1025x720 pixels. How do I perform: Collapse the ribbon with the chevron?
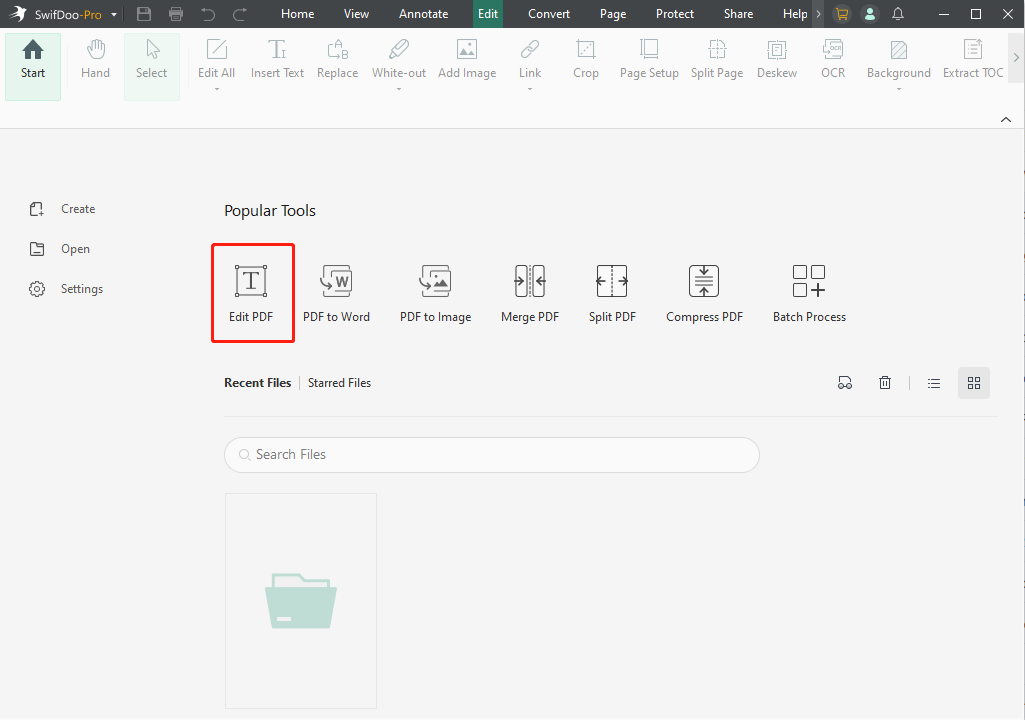pyautogui.click(x=1006, y=120)
